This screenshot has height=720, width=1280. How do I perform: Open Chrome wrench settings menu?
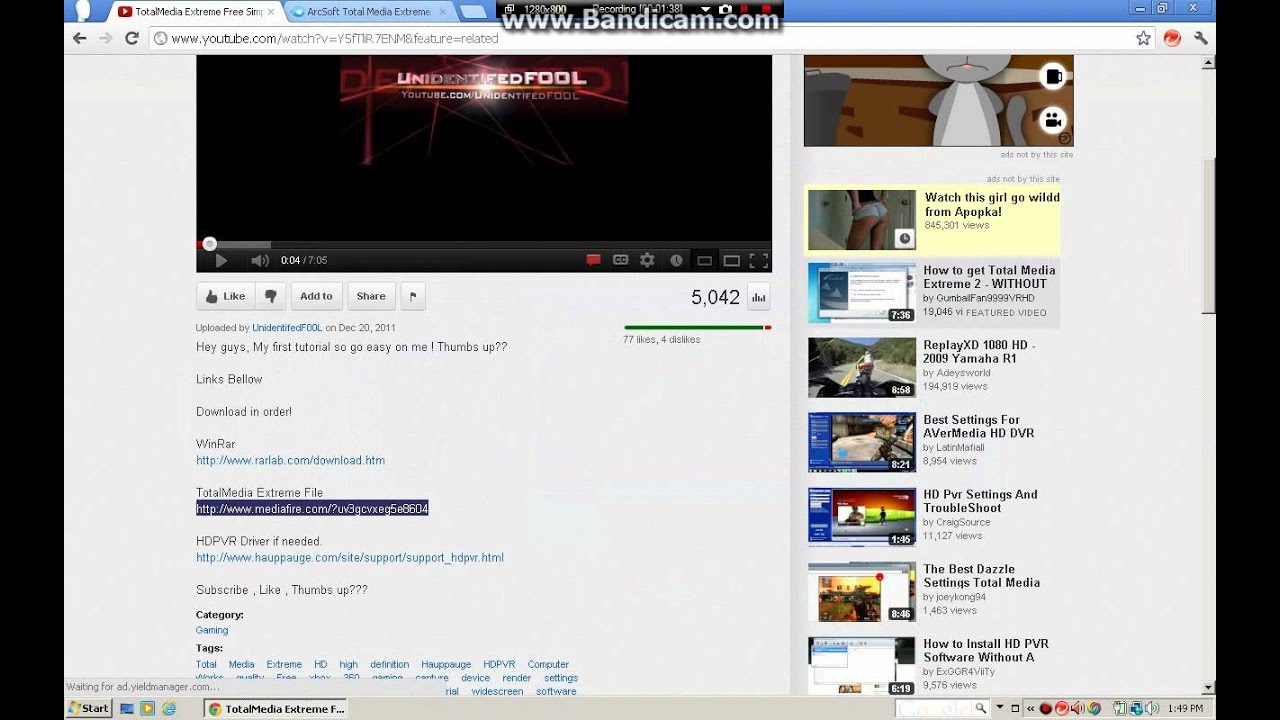coord(1201,38)
